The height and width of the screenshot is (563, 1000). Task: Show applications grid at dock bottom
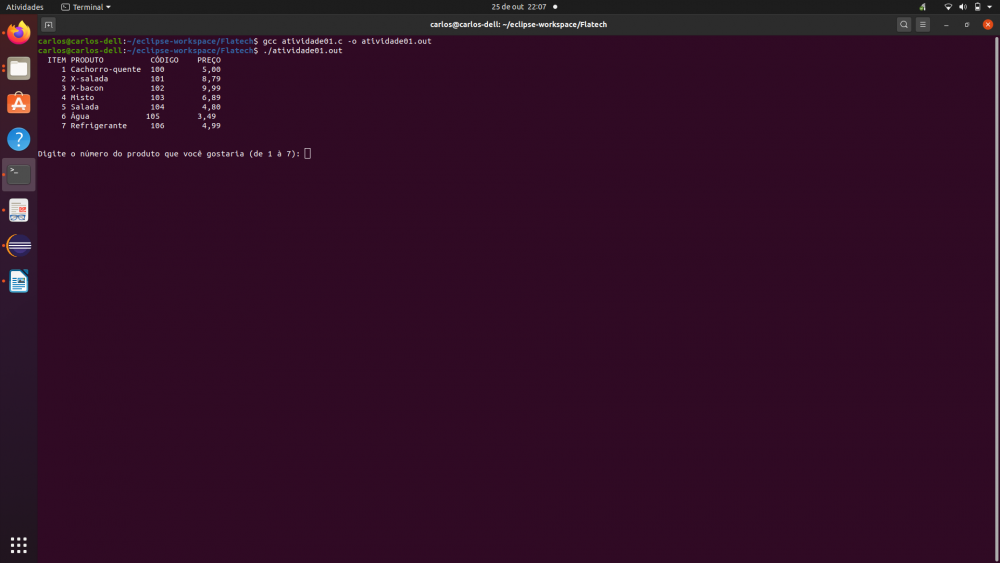19,545
